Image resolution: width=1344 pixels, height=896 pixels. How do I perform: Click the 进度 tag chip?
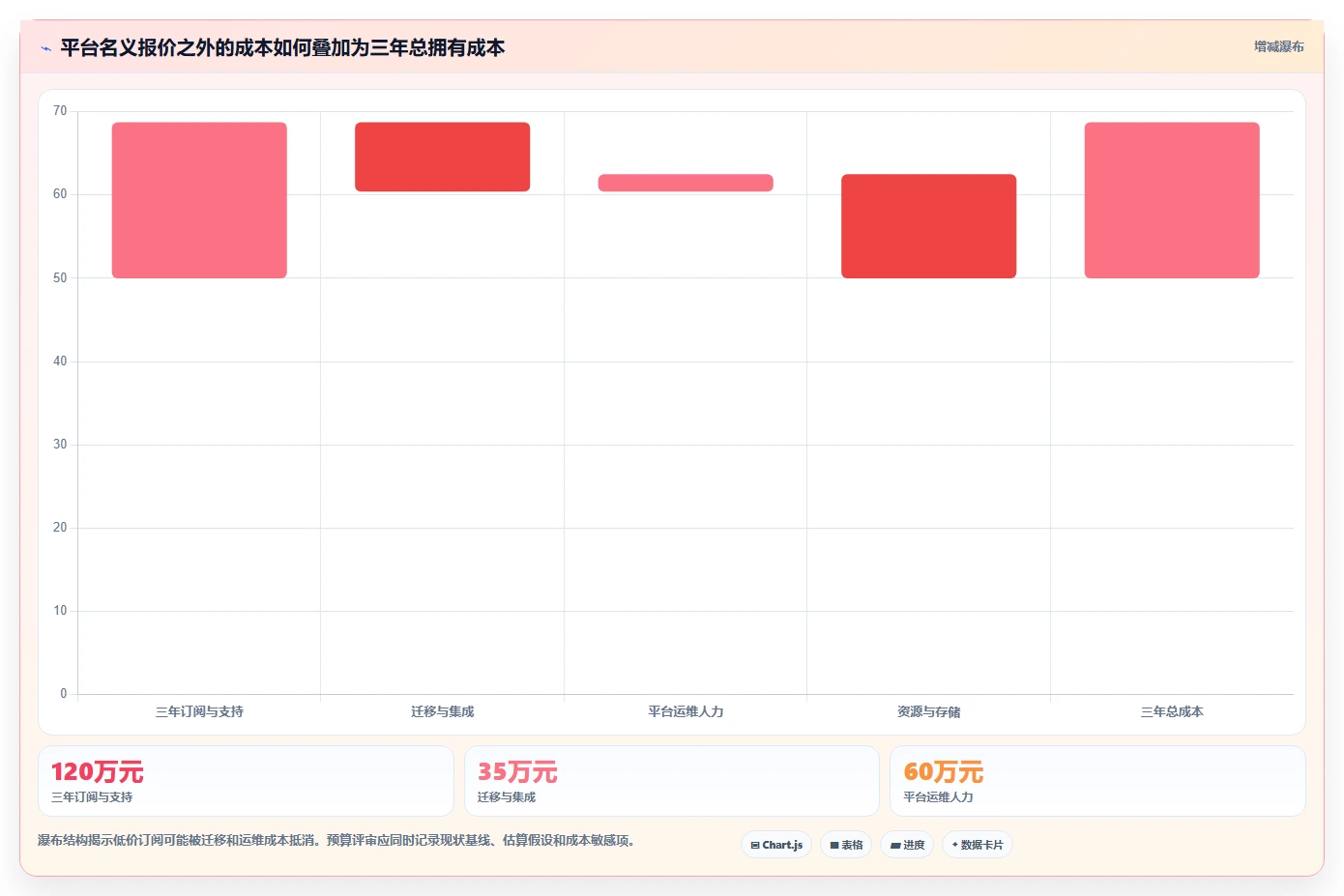pyautogui.click(x=907, y=845)
